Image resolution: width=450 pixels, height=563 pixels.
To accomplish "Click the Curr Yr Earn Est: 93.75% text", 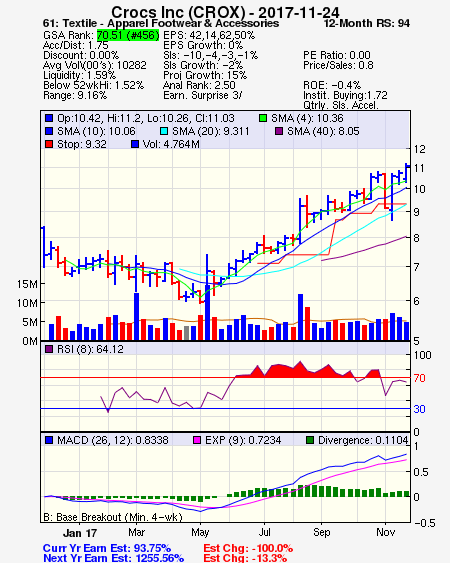I will (x=107, y=548).
